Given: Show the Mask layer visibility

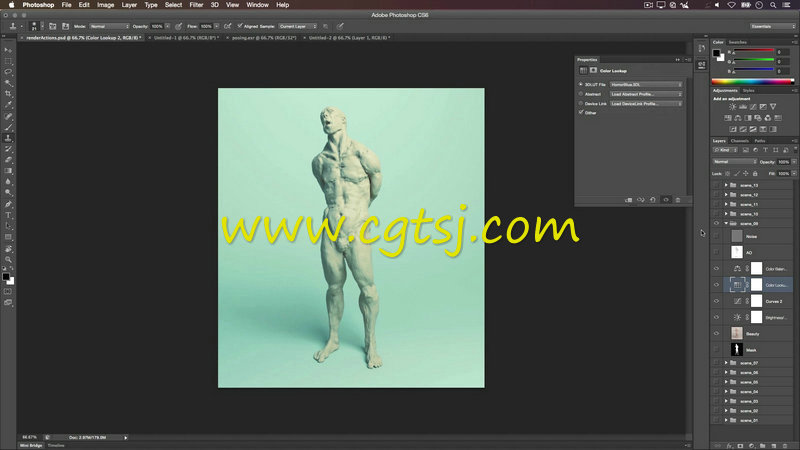Looking at the screenshot, I should click(x=716, y=350).
